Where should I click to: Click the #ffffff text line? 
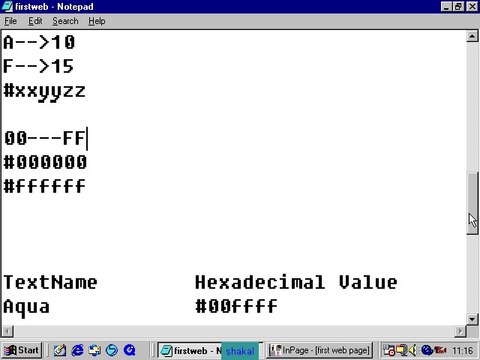(44, 186)
